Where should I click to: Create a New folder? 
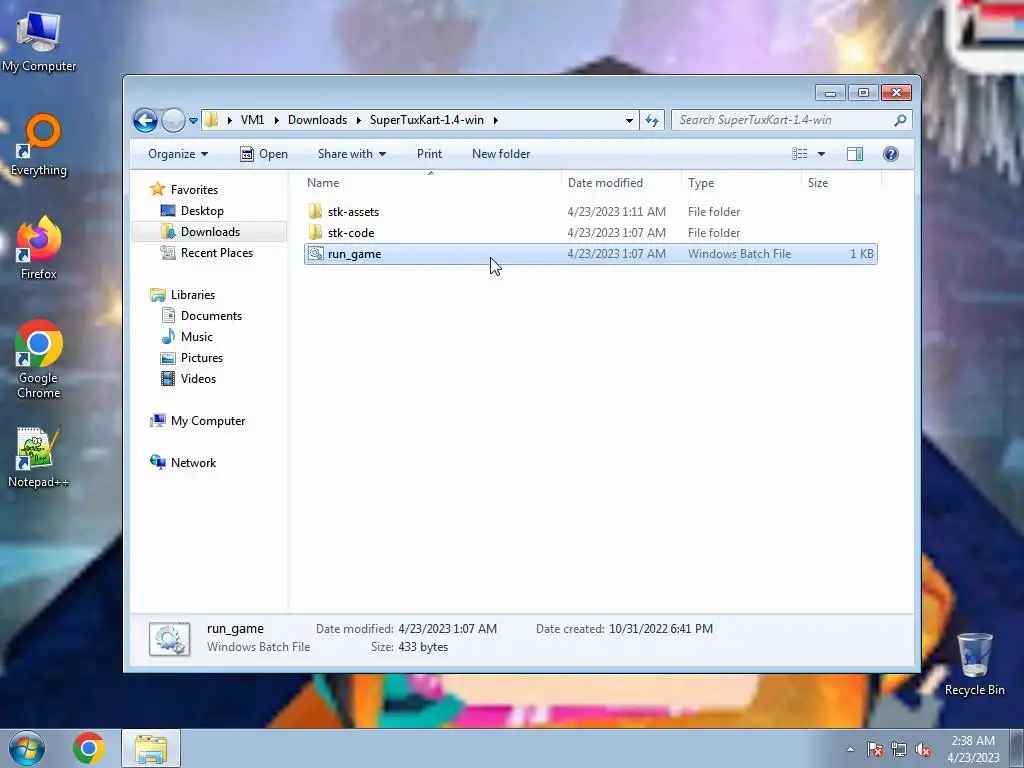click(501, 154)
